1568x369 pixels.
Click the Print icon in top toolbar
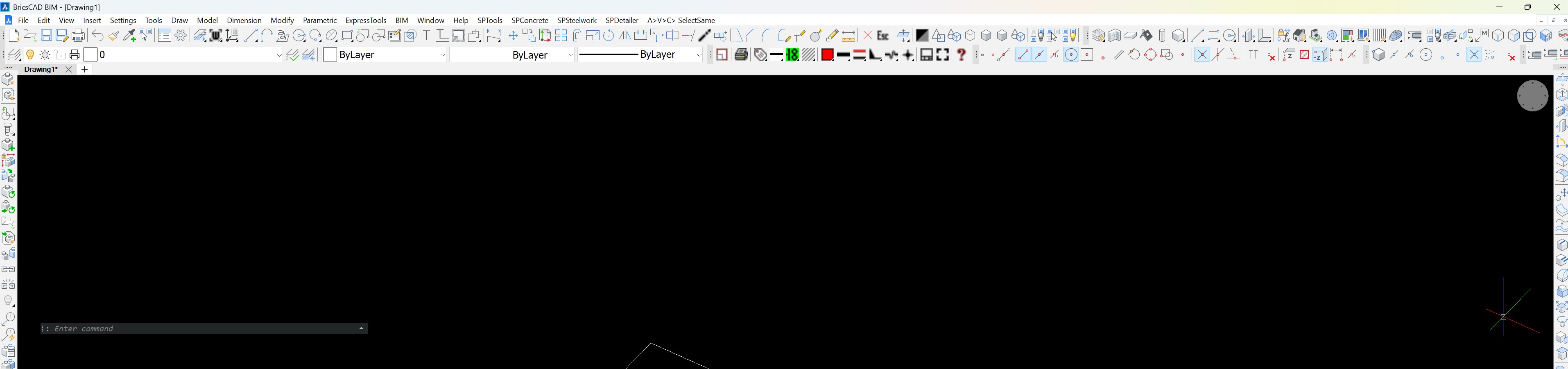[79, 36]
